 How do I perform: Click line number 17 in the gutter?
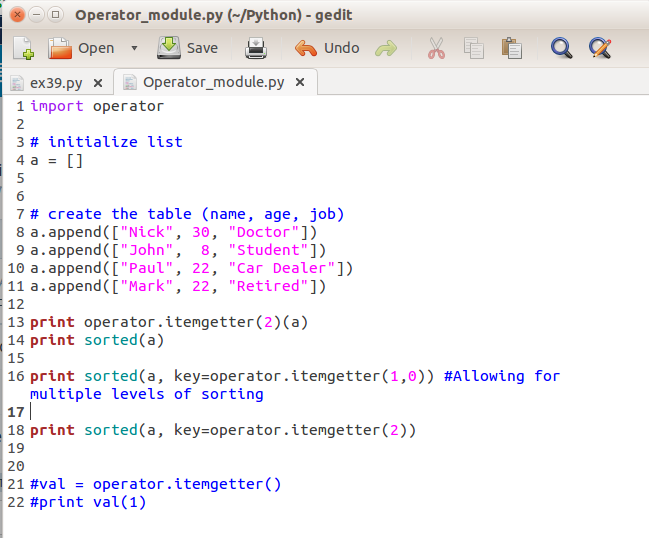[16, 412]
